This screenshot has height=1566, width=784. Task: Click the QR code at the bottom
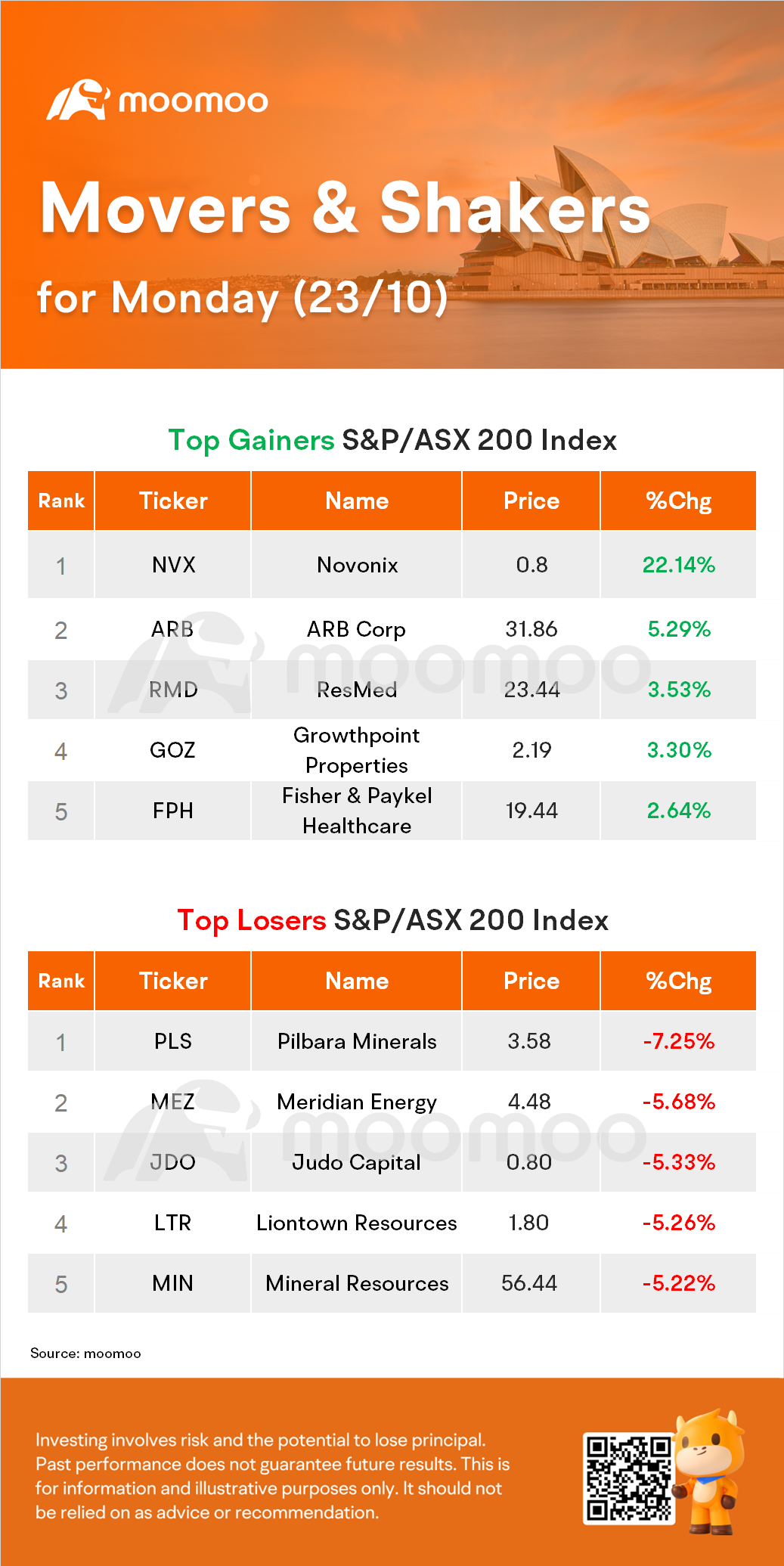click(629, 1478)
